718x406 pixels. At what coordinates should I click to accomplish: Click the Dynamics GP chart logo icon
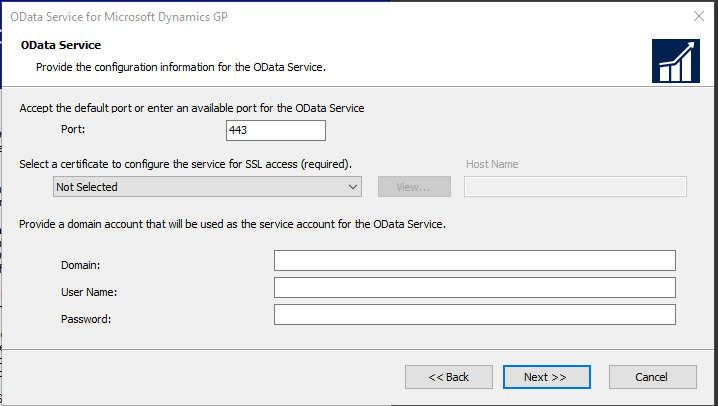pos(675,61)
